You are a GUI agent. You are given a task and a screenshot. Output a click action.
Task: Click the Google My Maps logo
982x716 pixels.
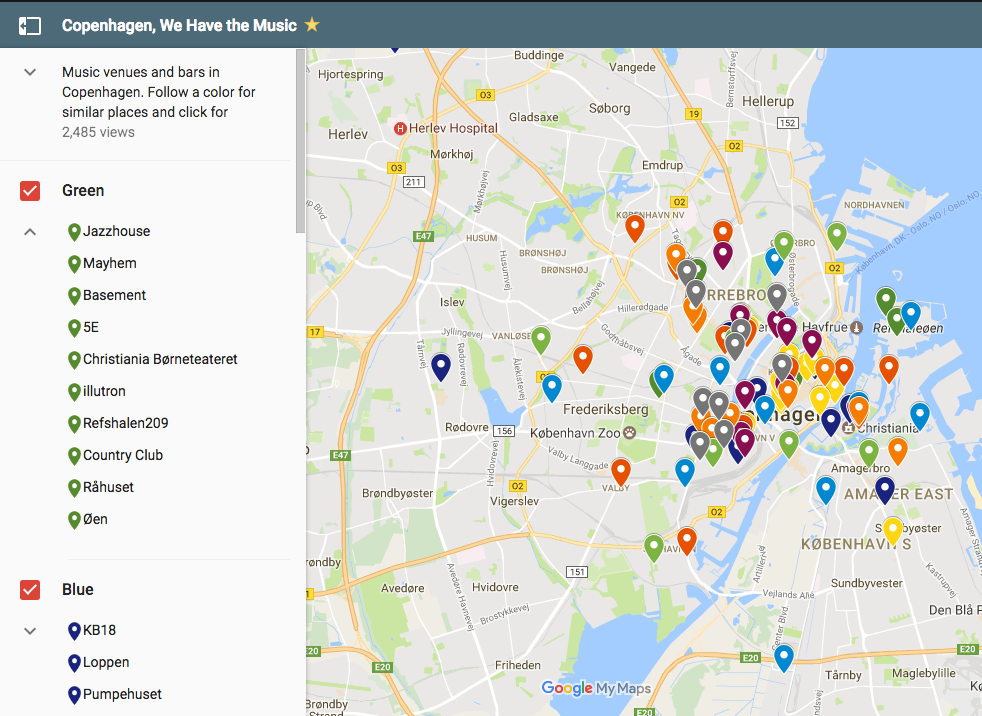[596, 688]
